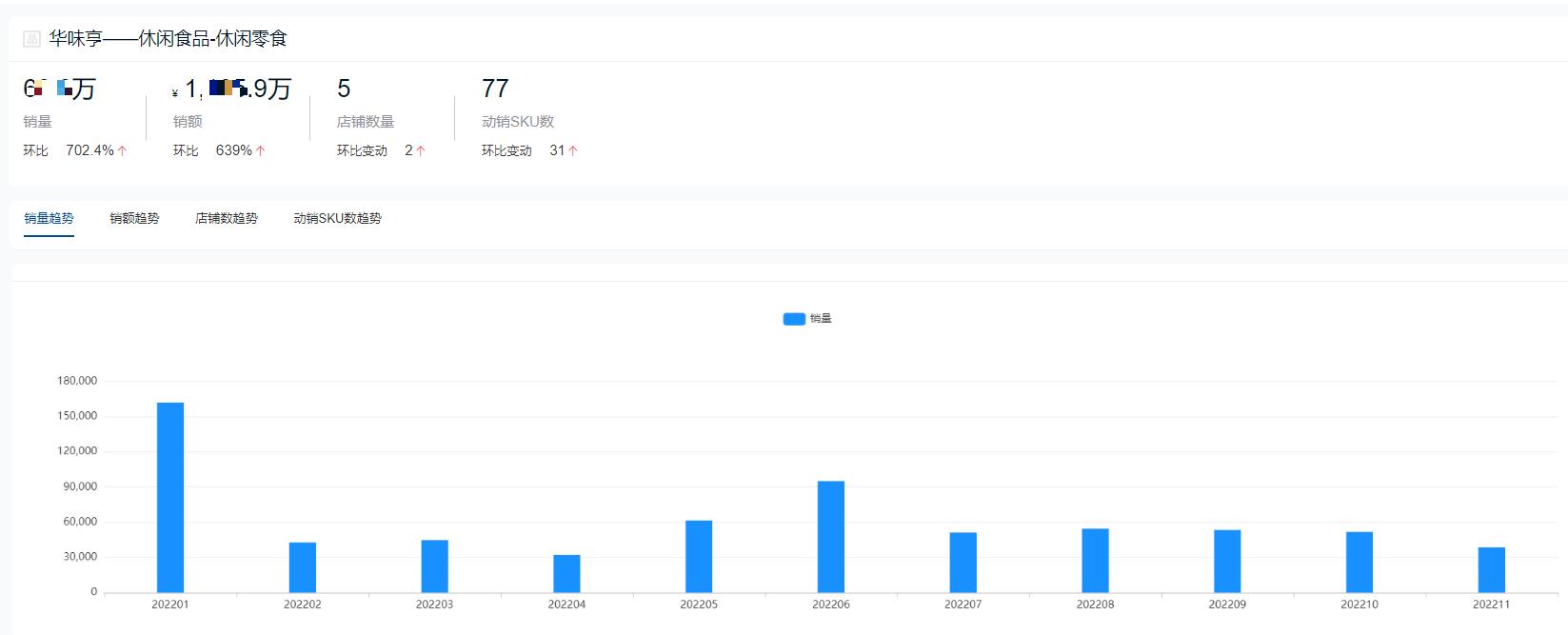
Task: Click the 202206 sales bar
Action: pyautogui.click(x=831, y=537)
